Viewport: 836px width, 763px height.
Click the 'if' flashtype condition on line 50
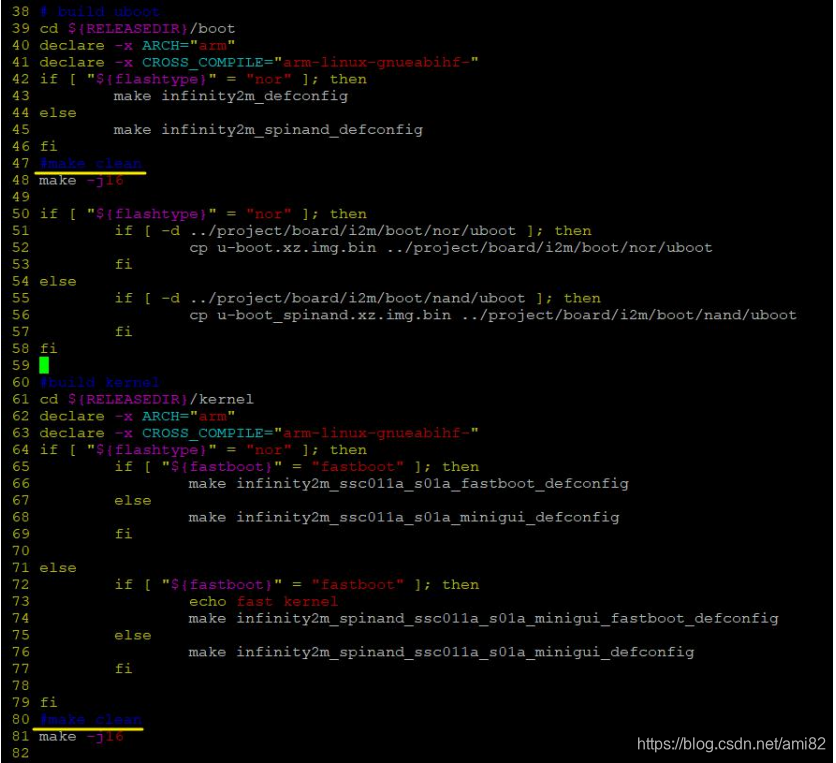coord(203,214)
